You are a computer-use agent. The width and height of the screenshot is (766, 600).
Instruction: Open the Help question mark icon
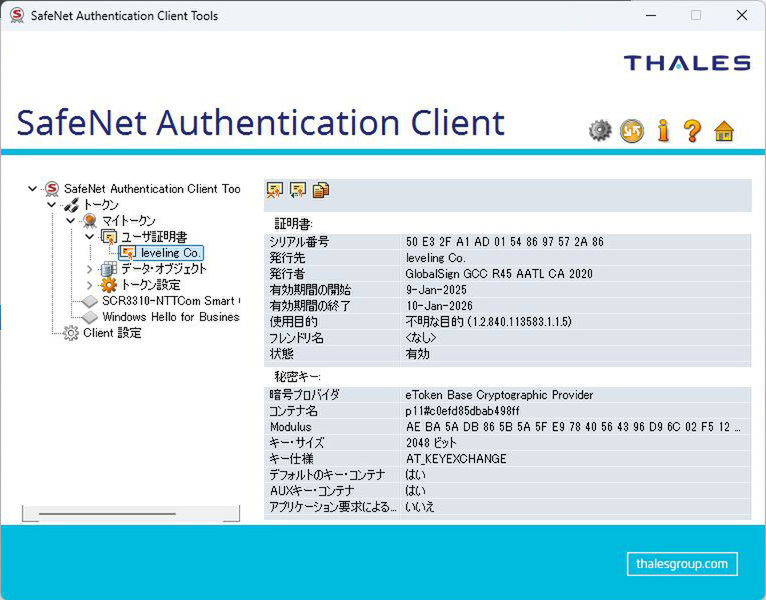pos(692,131)
